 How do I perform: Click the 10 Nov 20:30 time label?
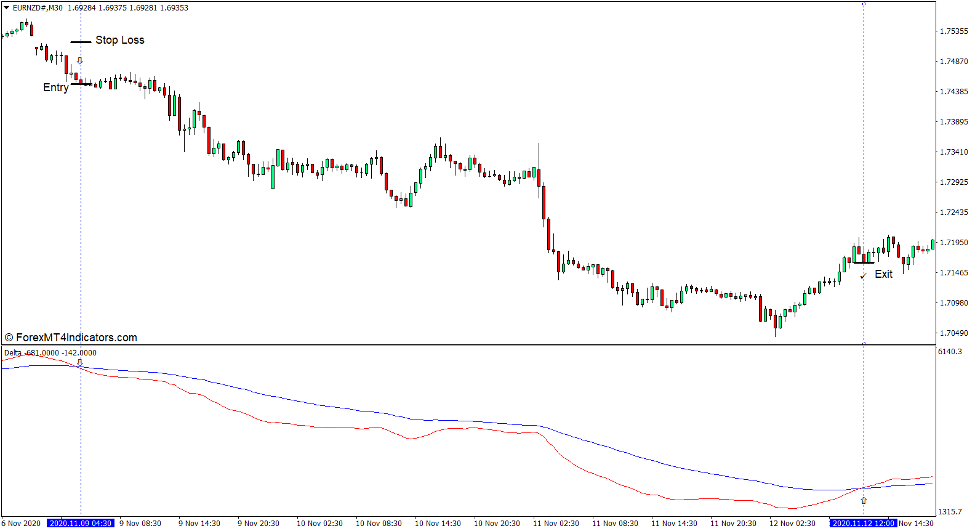pyautogui.click(x=497, y=523)
